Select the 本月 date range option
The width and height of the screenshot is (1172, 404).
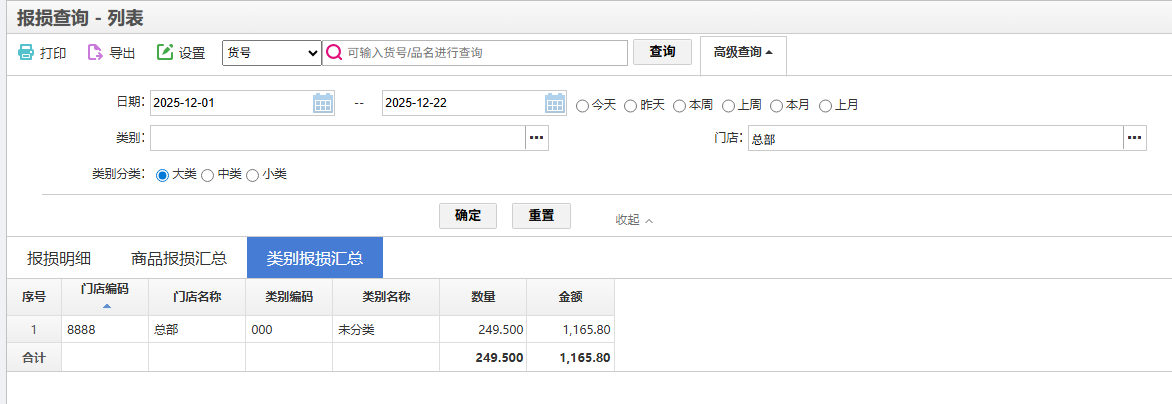pos(776,105)
